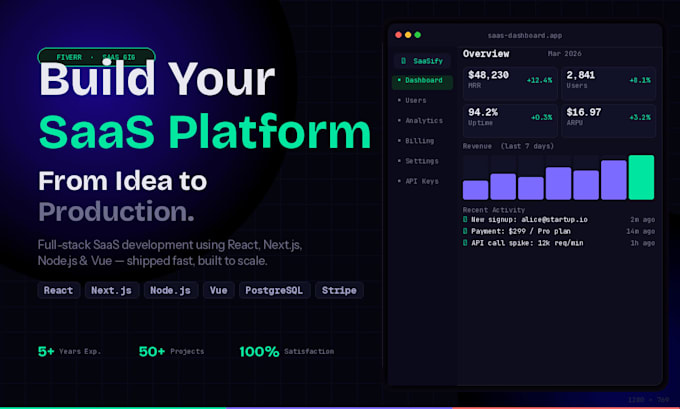The height and width of the screenshot is (409, 680).
Task: Click the PostgreSQL tech tag
Action: [275, 291]
